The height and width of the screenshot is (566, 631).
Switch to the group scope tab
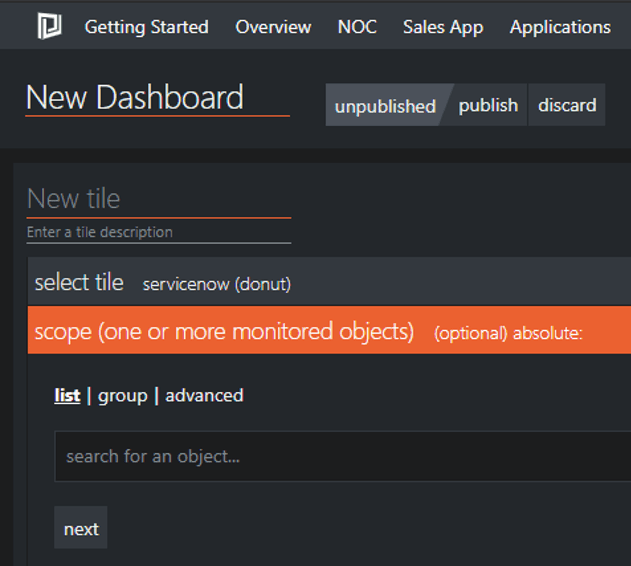click(123, 396)
